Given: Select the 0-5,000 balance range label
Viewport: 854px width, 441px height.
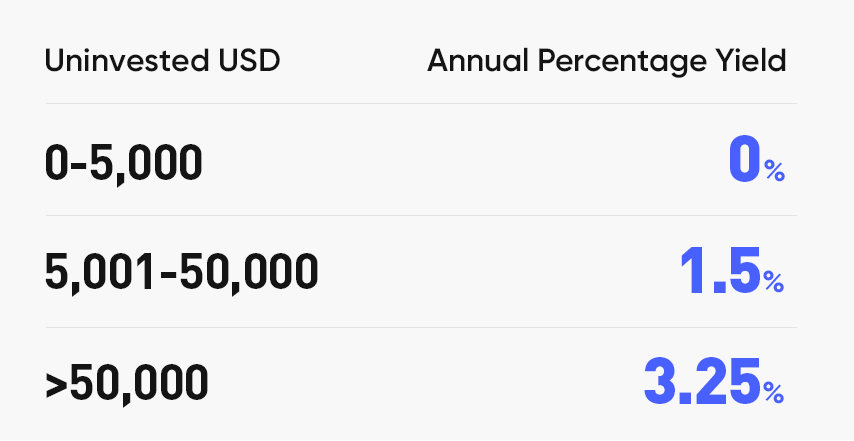Looking at the screenshot, I should 124,162.
